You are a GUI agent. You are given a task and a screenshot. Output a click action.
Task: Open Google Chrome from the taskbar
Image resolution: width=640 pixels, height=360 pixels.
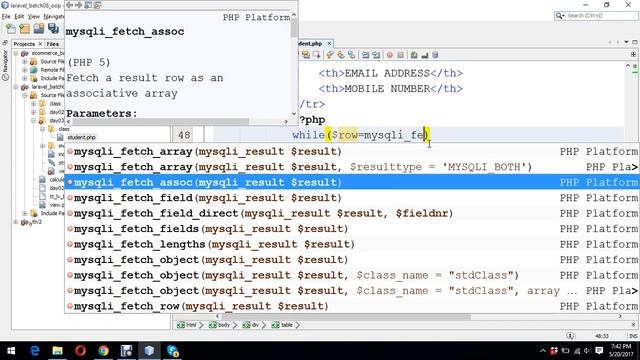(x=103, y=351)
